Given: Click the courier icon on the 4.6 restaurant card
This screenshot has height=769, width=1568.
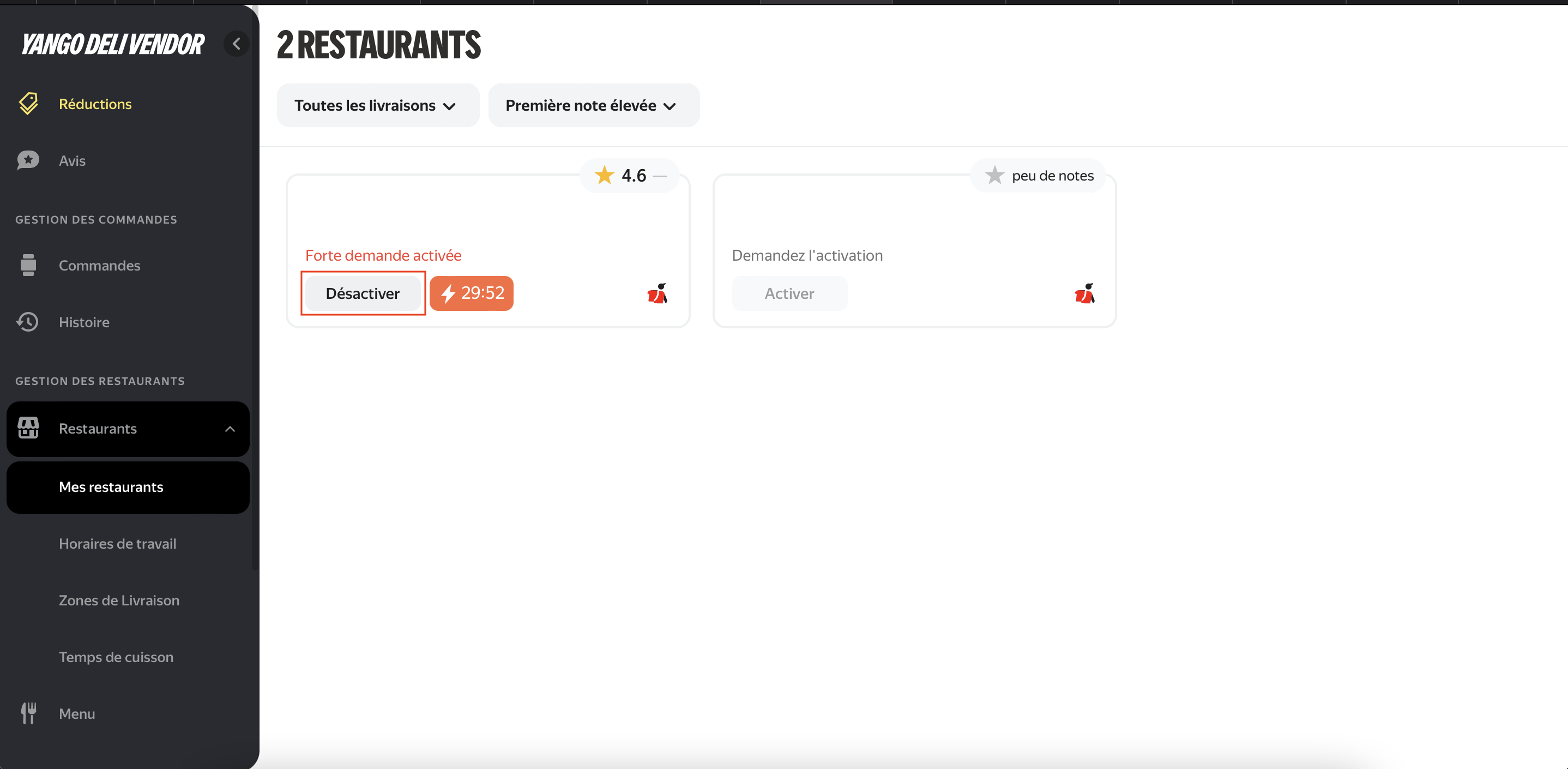Looking at the screenshot, I should [658, 293].
